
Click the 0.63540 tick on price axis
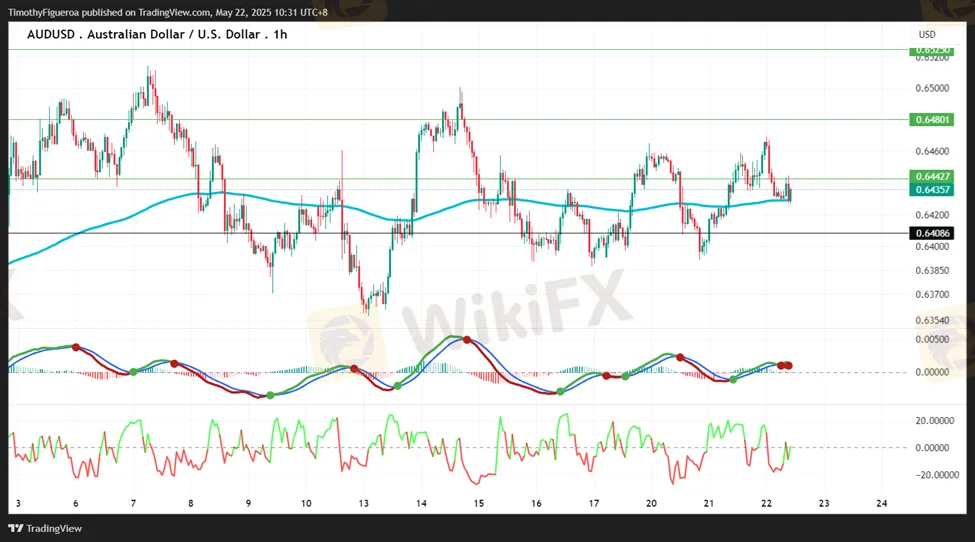coord(931,321)
